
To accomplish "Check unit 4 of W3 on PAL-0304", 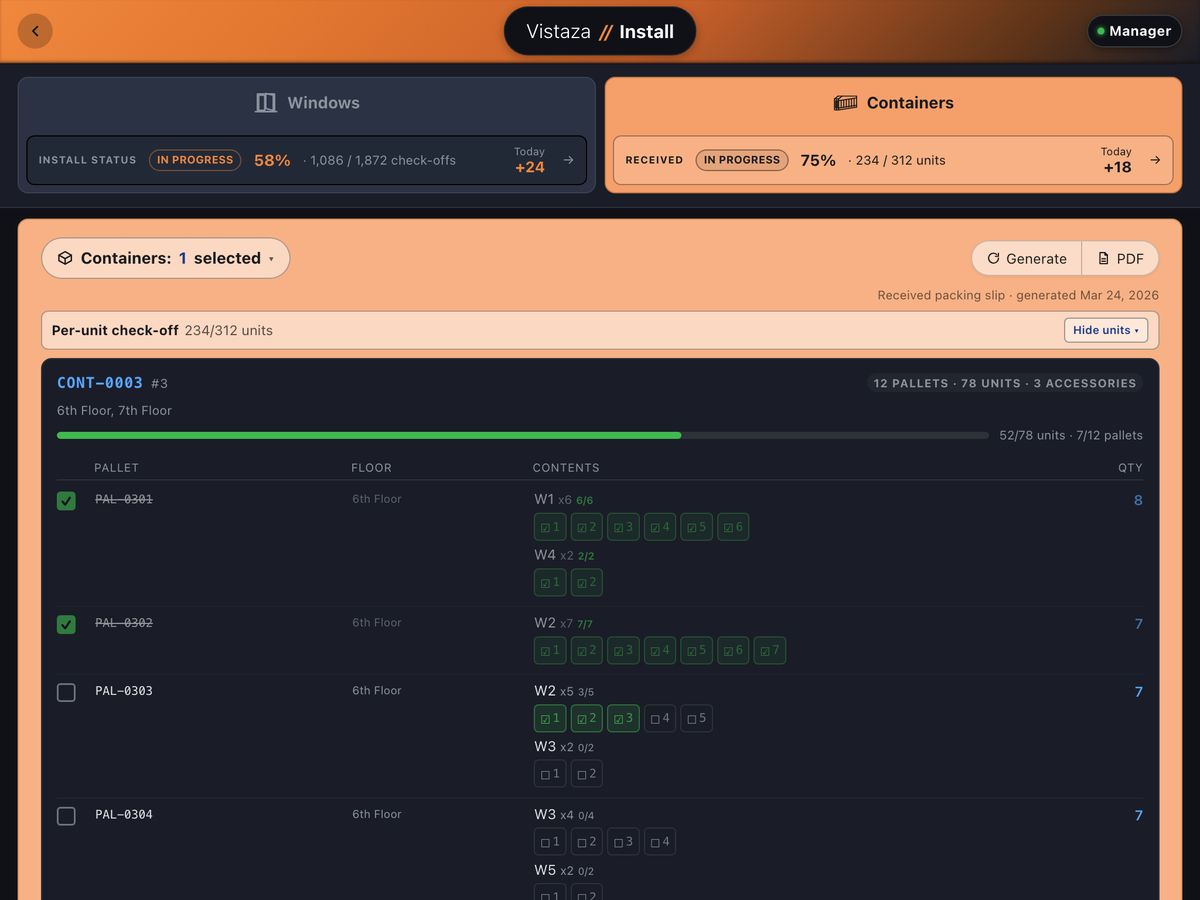I will [660, 842].
